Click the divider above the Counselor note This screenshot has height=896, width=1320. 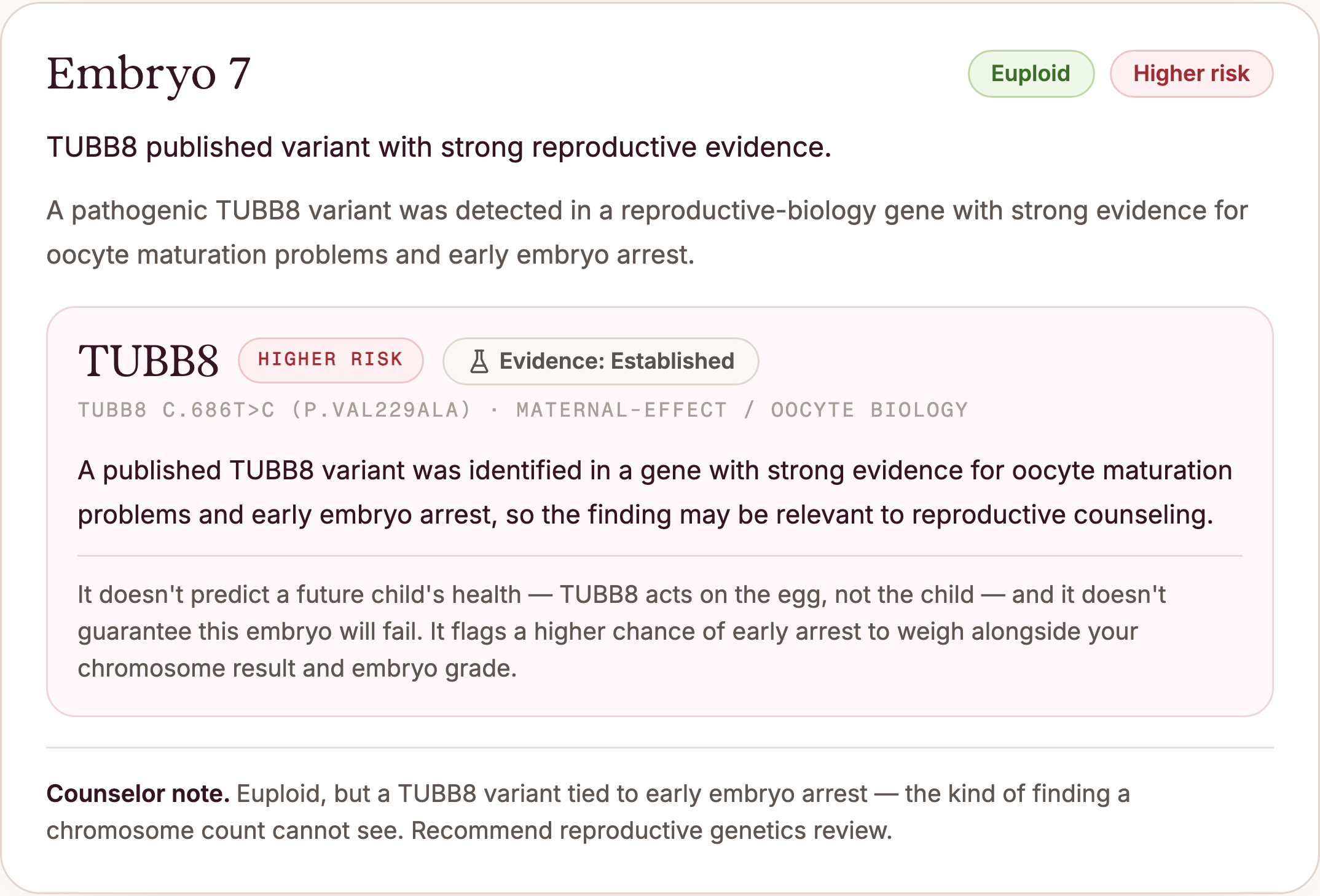click(660, 748)
